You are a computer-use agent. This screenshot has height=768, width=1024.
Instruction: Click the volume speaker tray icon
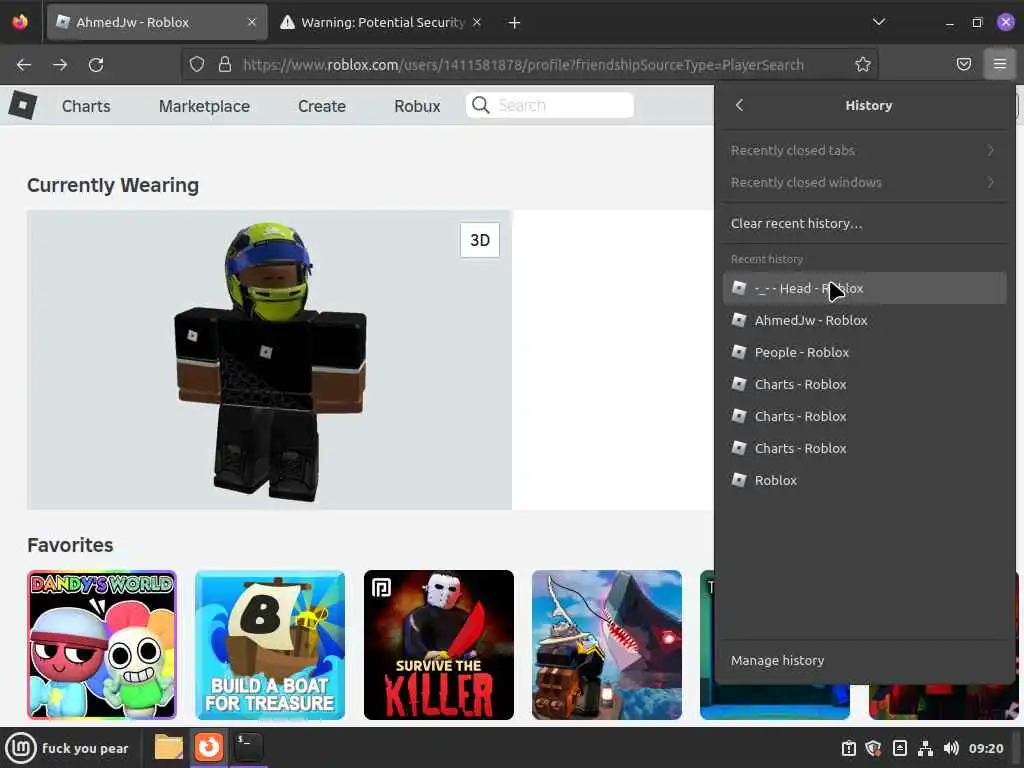pos(951,748)
